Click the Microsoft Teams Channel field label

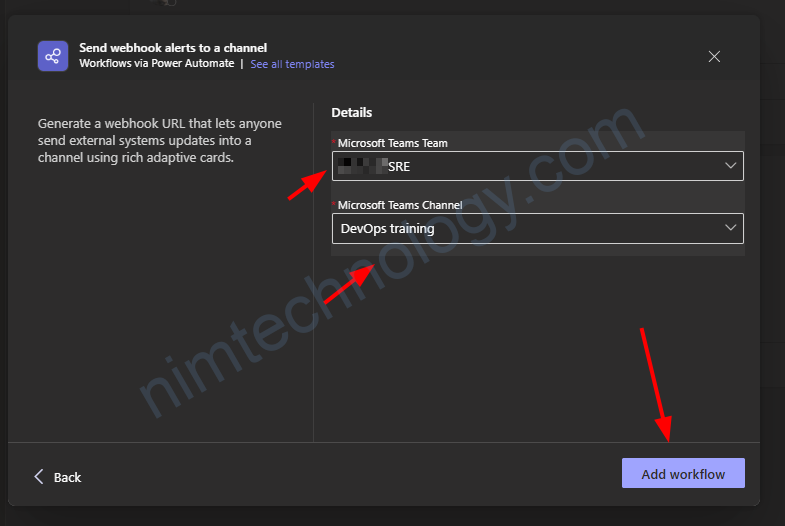pyautogui.click(x=400, y=205)
